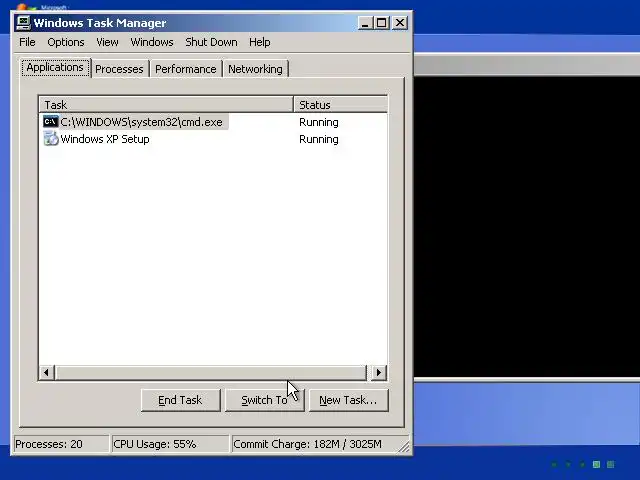Image resolution: width=640 pixels, height=480 pixels.
Task: Open the Options menu
Action: point(66,42)
